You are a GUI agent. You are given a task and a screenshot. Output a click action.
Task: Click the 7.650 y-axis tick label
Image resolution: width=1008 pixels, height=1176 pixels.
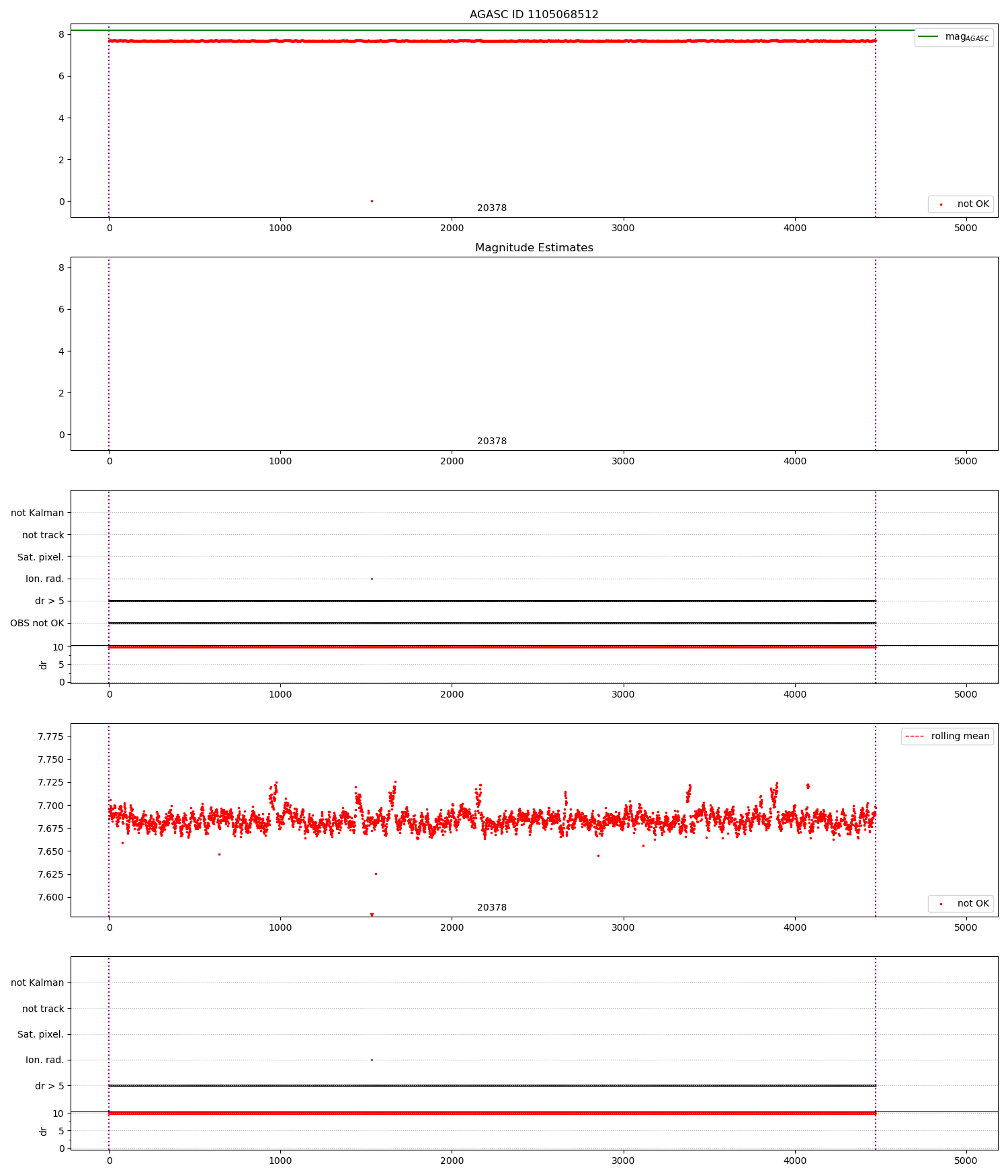click(x=50, y=851)
